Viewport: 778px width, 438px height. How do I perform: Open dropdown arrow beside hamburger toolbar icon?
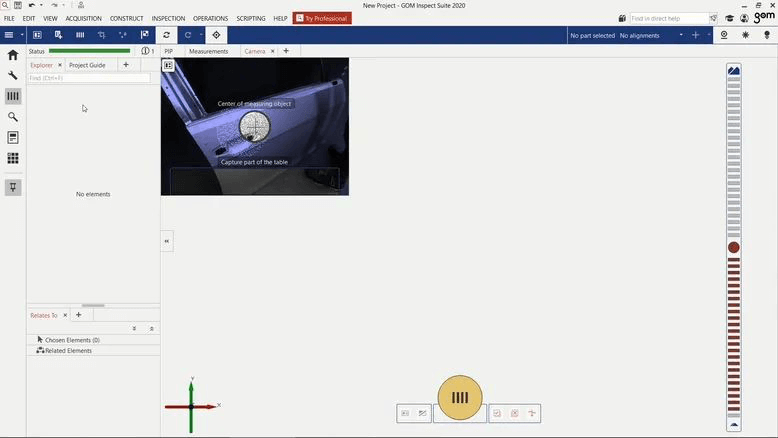coord(22,35)
